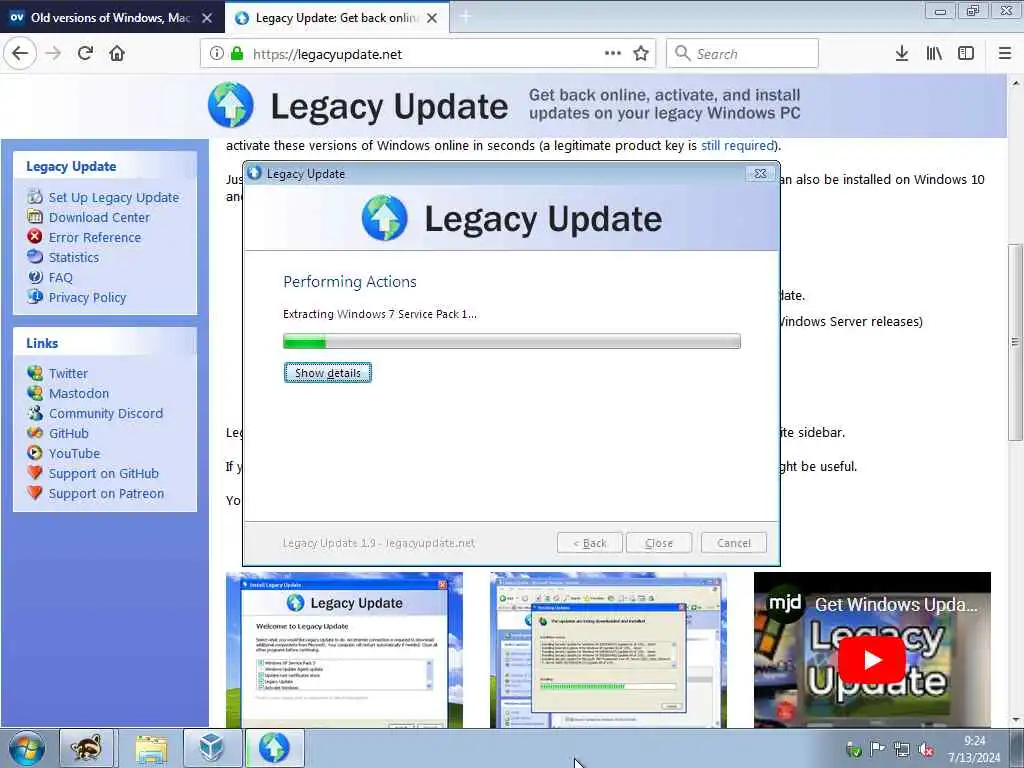Open the YouTube sidebar link
The height and width of the screenshot is (768, 1024).
74,454
